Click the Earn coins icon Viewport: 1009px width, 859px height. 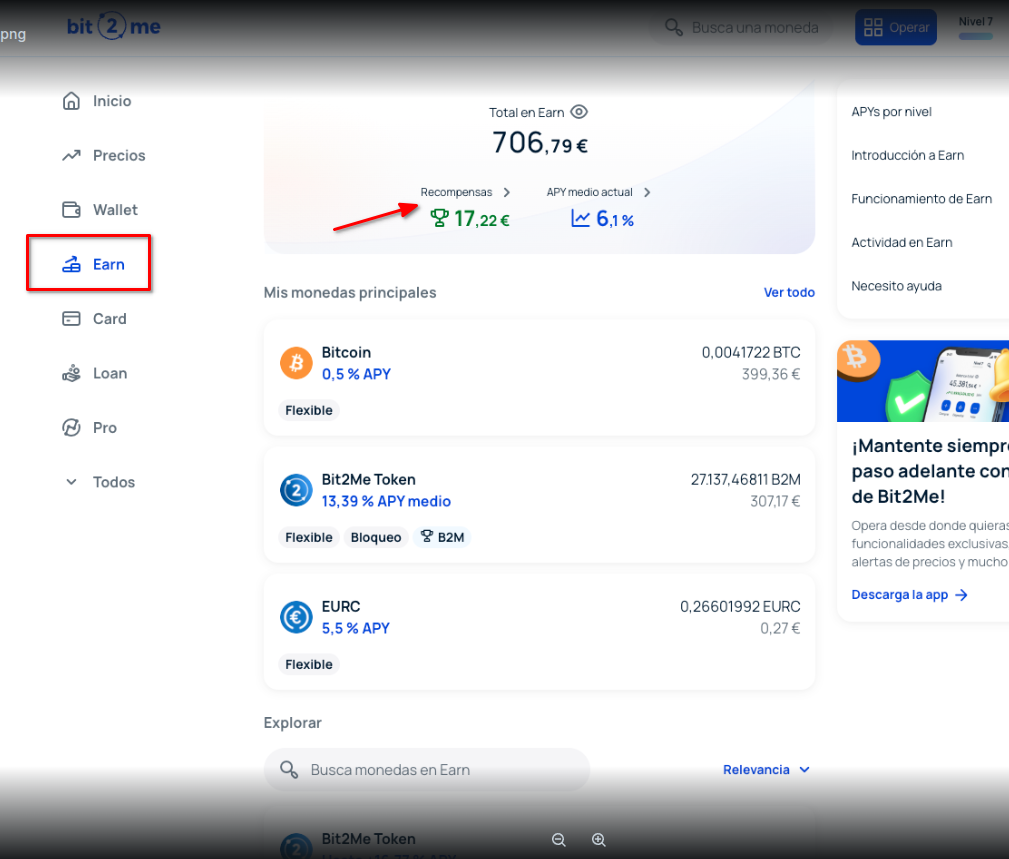[x=71, y=264]
